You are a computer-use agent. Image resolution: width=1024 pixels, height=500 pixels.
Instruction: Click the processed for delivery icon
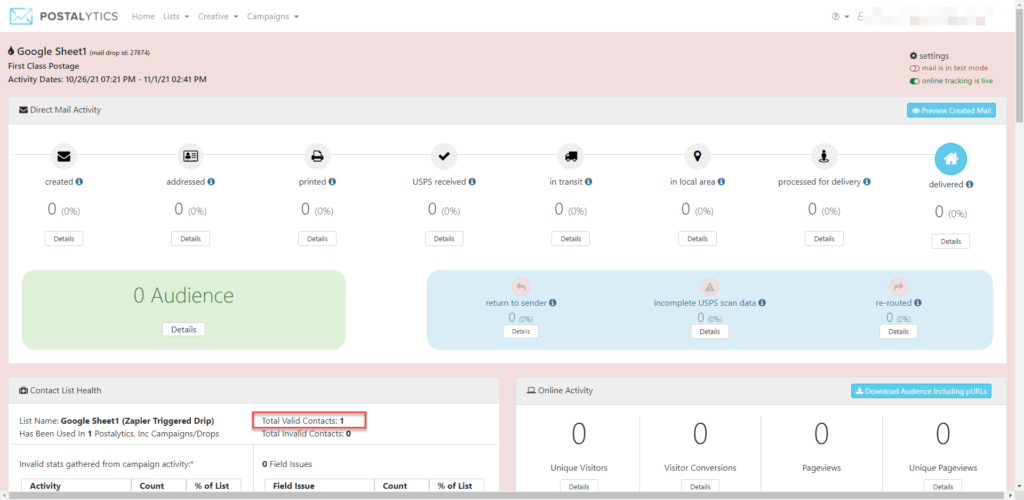click(824, 157)
